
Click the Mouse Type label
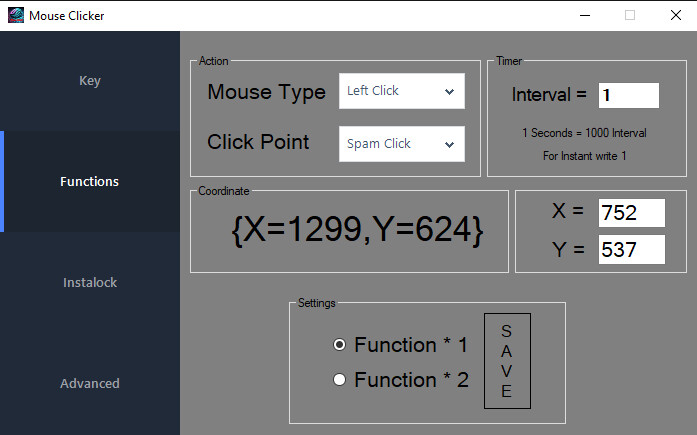(x=266, y=92)
